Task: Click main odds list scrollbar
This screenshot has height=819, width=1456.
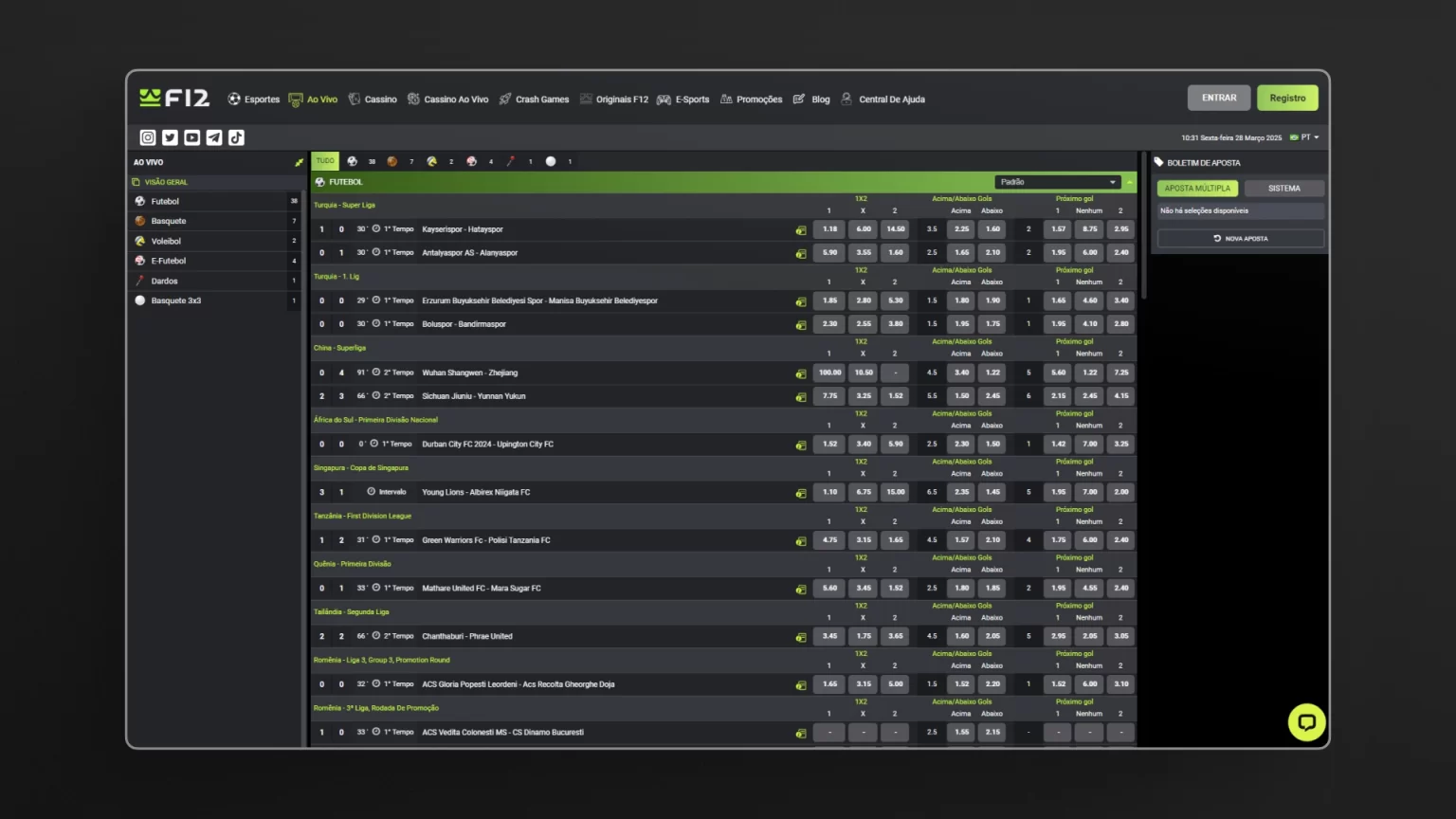Action: click(1144, 227)
